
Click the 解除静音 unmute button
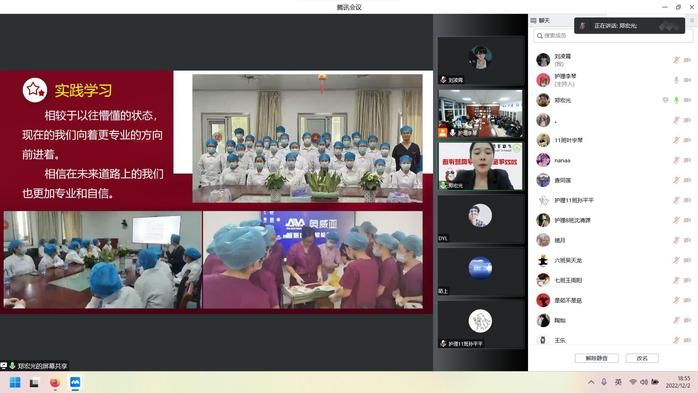point(597,358)
